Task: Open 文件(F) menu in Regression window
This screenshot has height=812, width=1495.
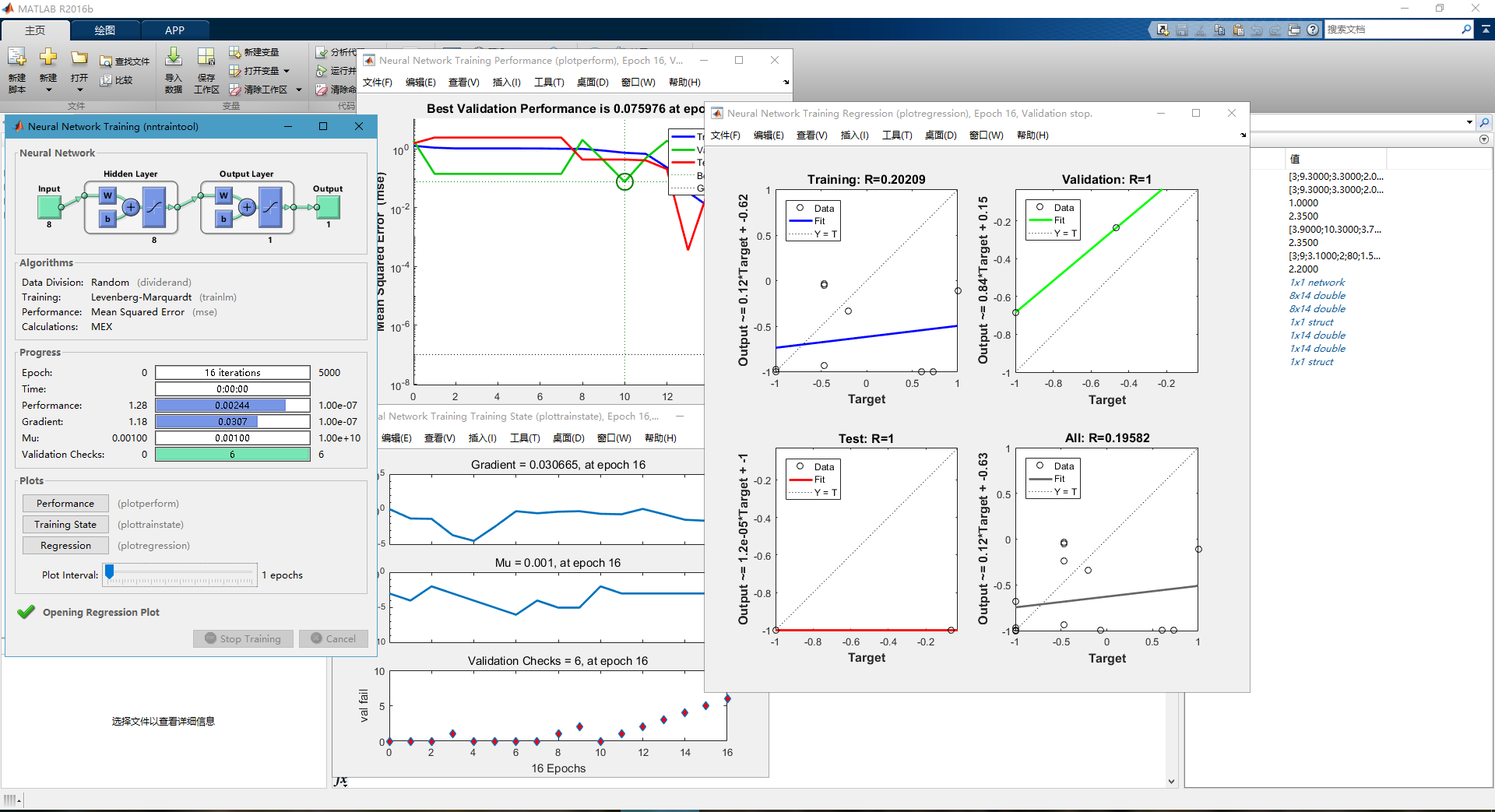Action: (726, 135)
